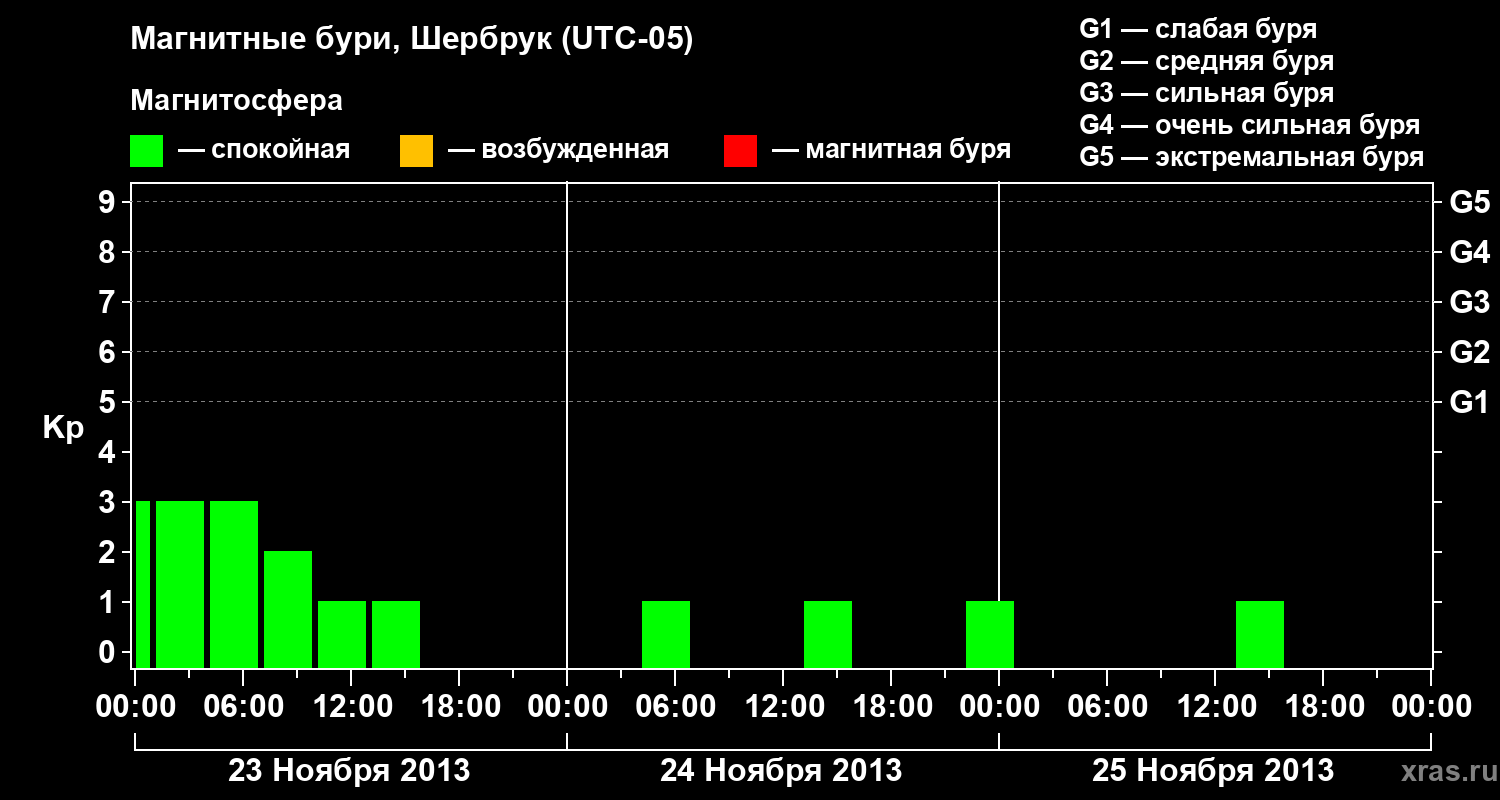This screenshot has width=1500, height=800.
Task: Click the Kp 1 bar near 06:00 on 24 November
Action: point(666,634)
